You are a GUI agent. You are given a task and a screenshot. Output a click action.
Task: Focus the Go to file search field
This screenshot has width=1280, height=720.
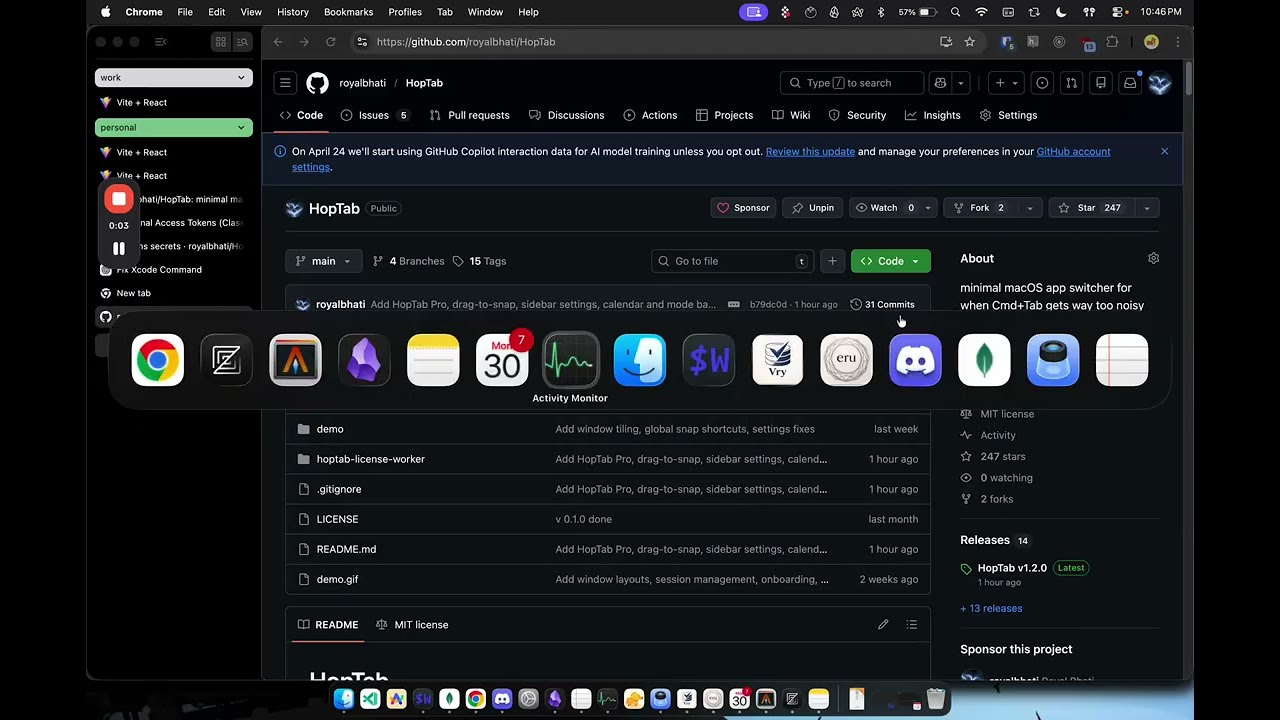(x=733, y=261)
